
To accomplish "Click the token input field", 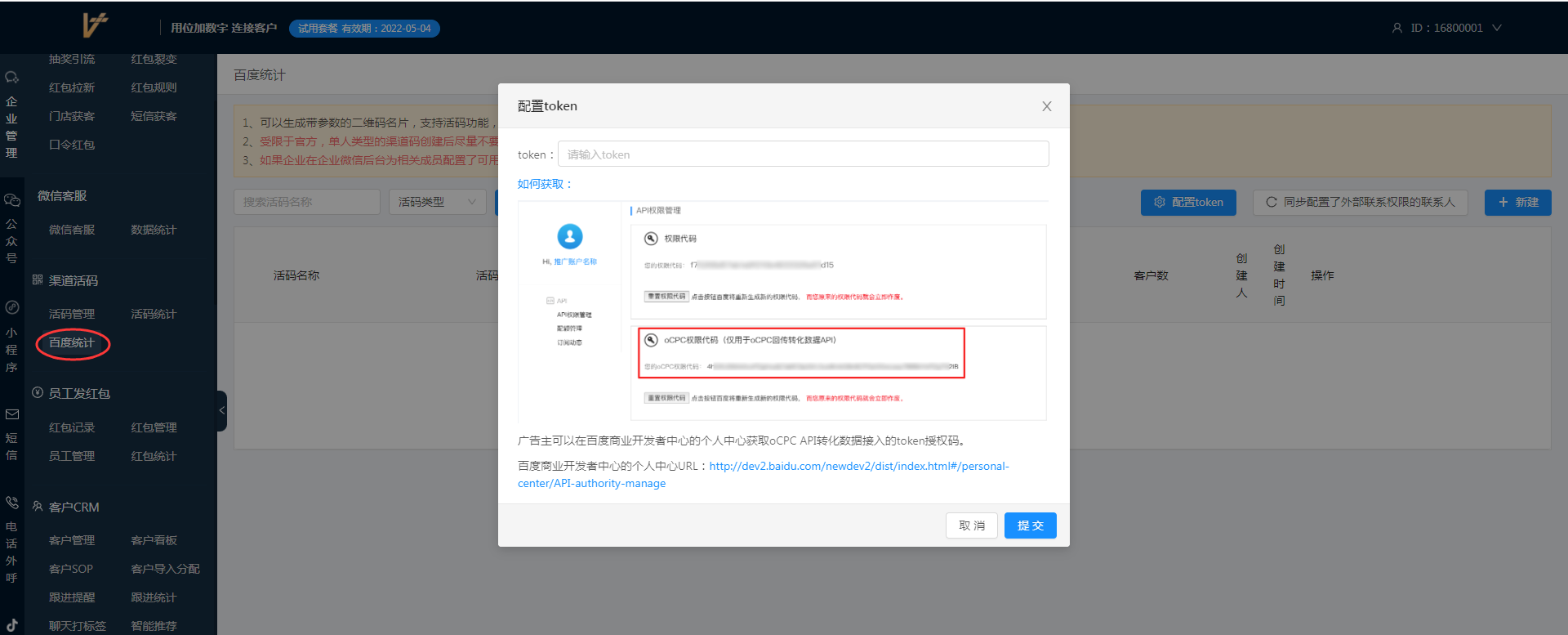I will tap(803, 154).
